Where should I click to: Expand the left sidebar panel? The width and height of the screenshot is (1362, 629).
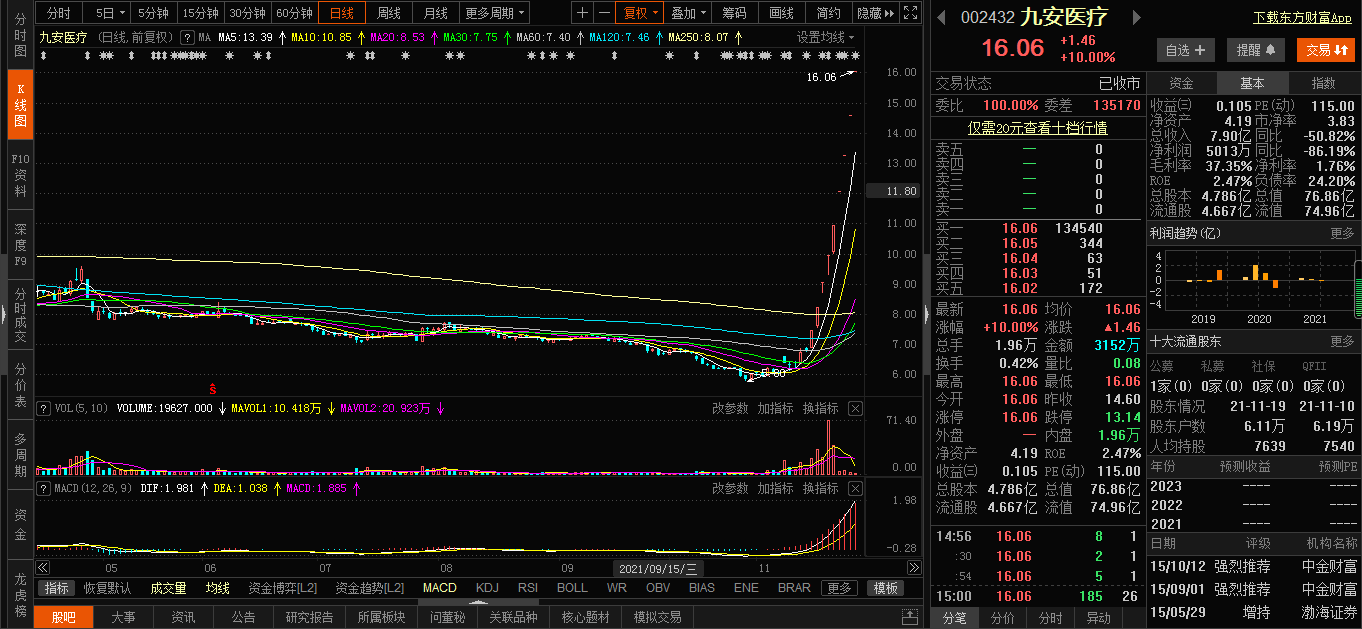(x=3, y=313)
